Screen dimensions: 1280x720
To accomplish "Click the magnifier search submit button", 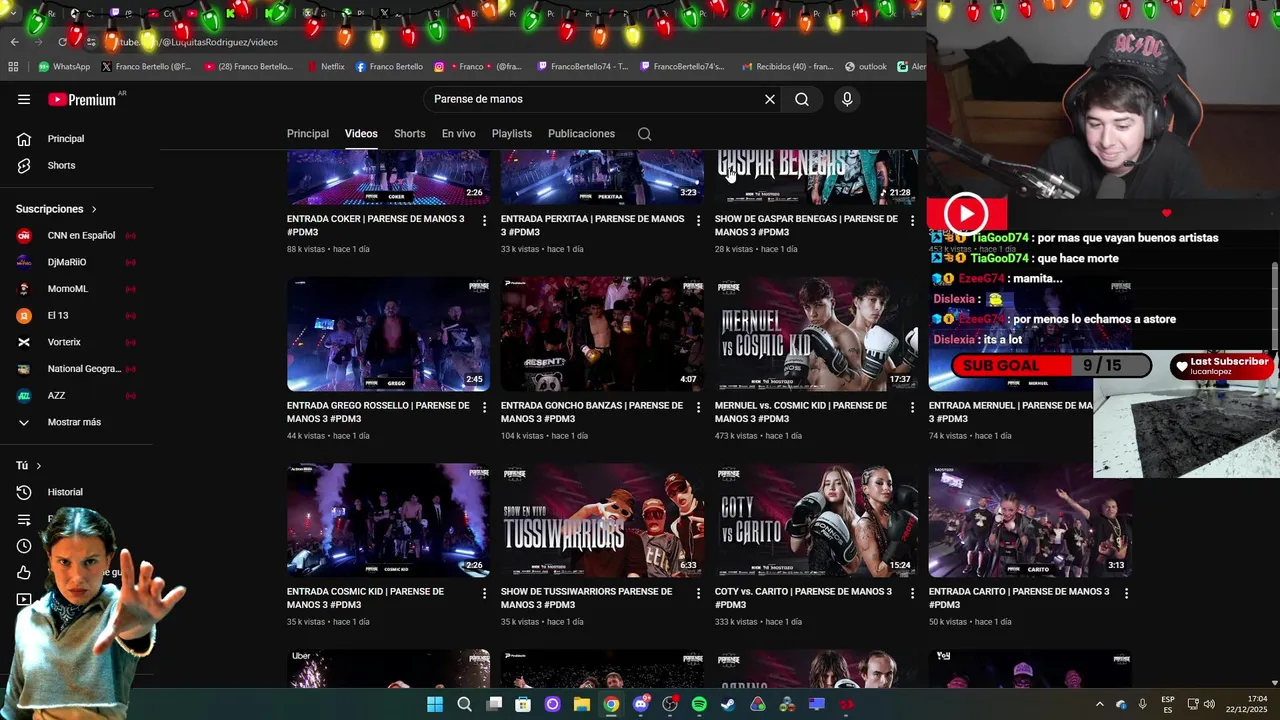I will coord(802,99).
